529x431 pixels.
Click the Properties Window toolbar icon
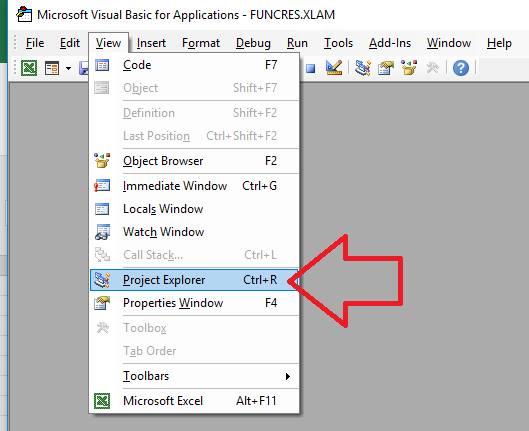click(386, 68)
